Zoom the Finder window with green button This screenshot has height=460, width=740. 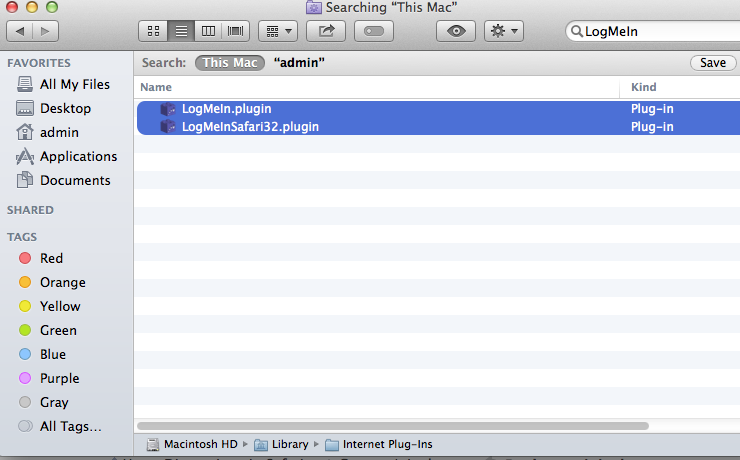tap(52, 7)
